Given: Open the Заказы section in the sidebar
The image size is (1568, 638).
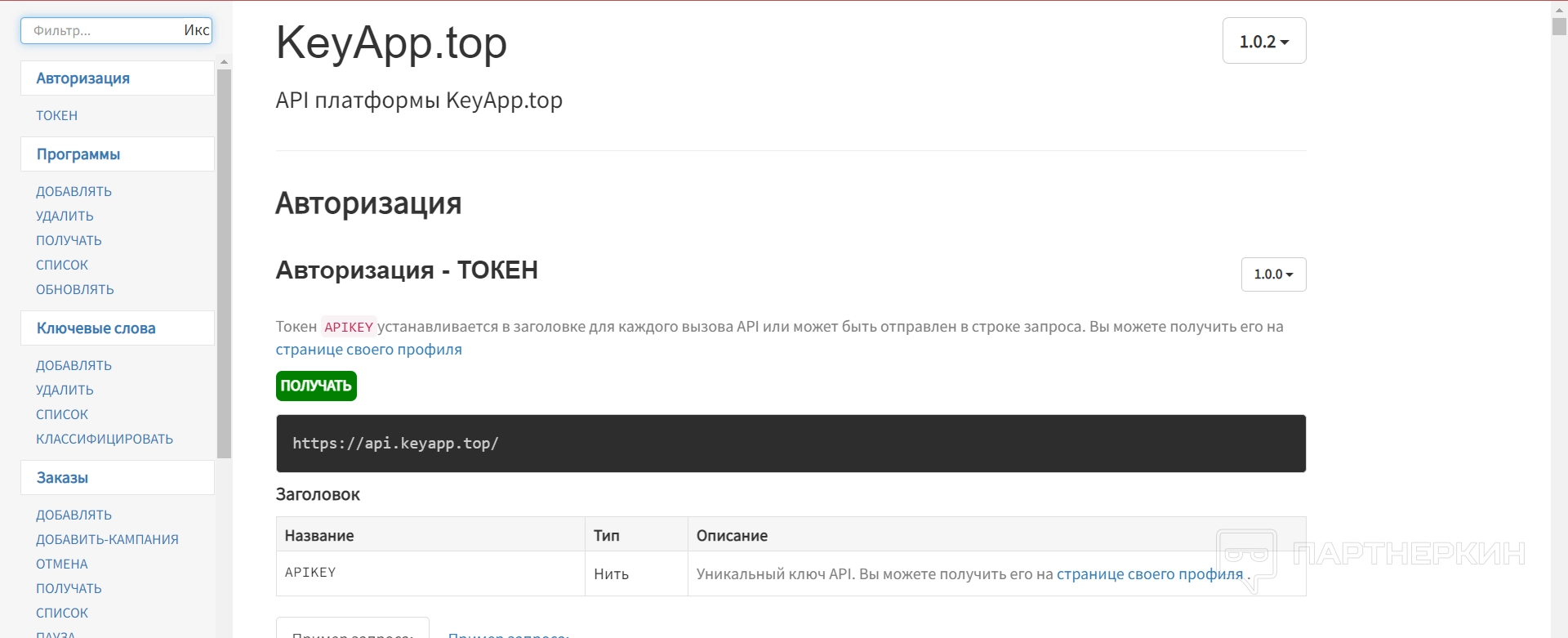Looking at the screenshot, I should click(118, 478).
